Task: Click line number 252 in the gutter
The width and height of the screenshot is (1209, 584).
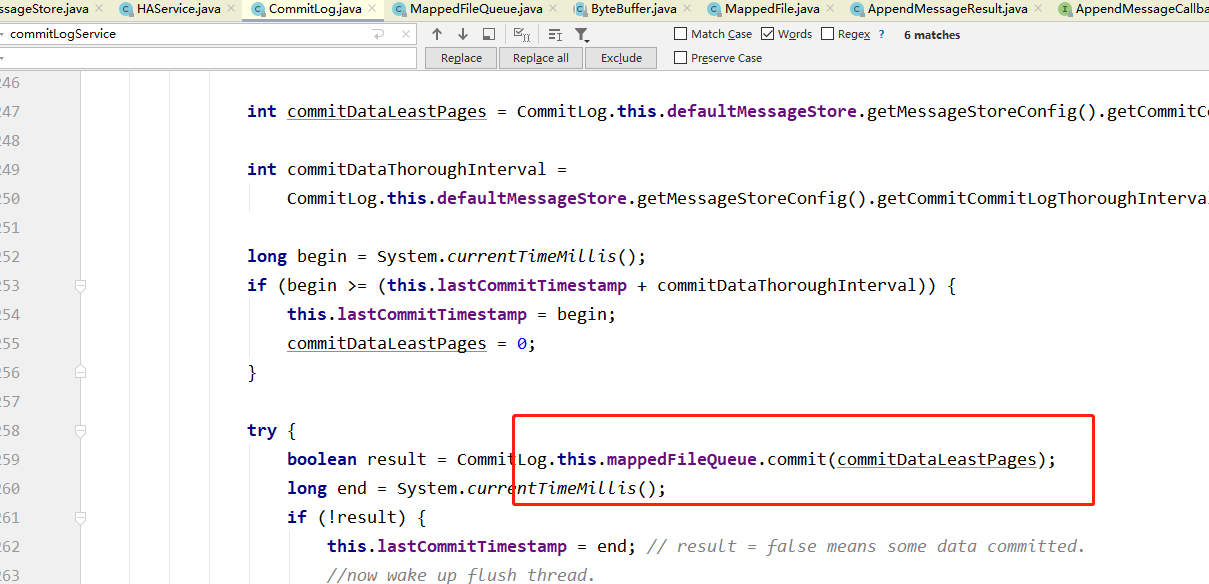Action: click(10, 256)
